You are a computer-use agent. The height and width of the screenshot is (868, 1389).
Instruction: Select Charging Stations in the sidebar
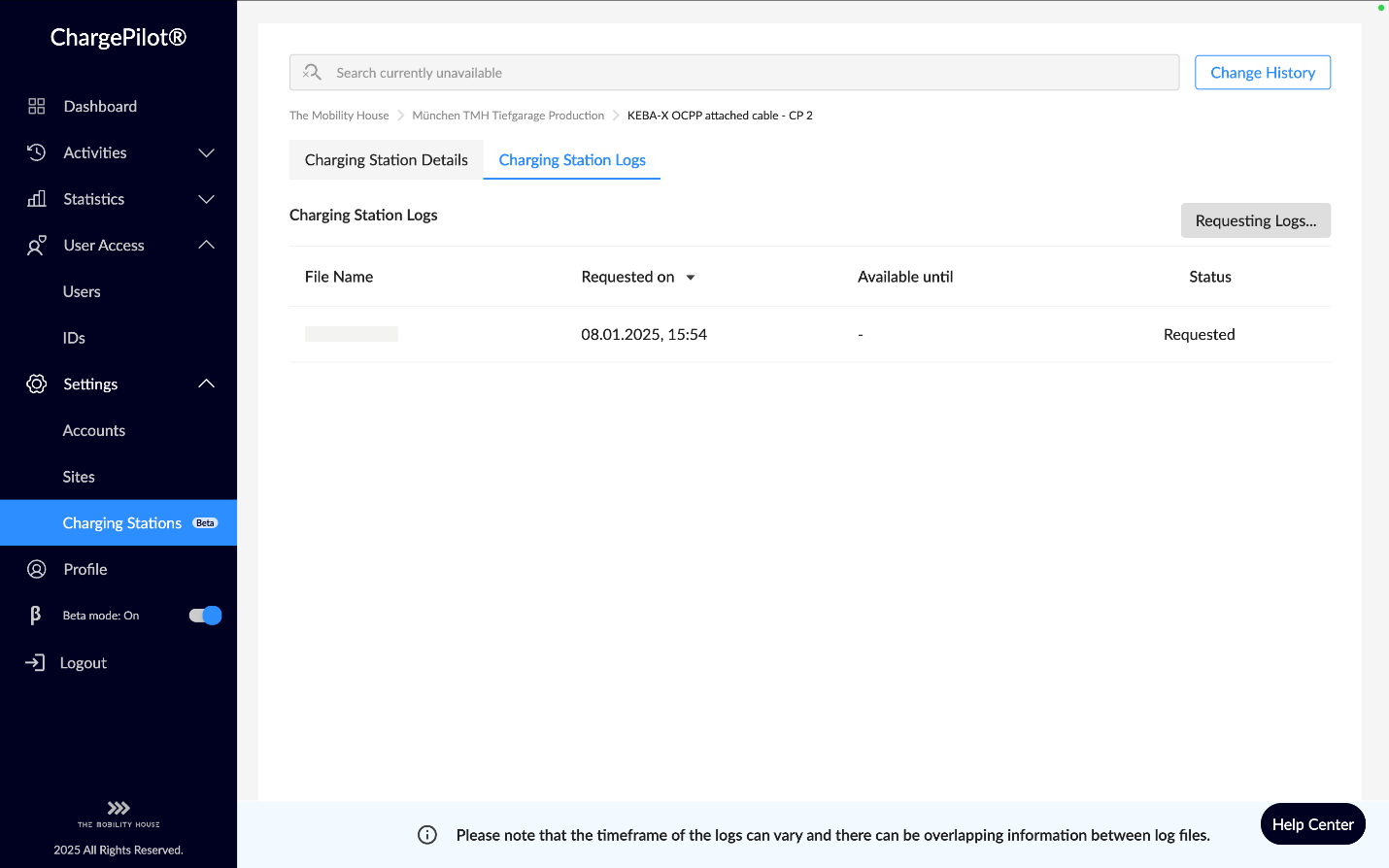[x=119, y=523]
